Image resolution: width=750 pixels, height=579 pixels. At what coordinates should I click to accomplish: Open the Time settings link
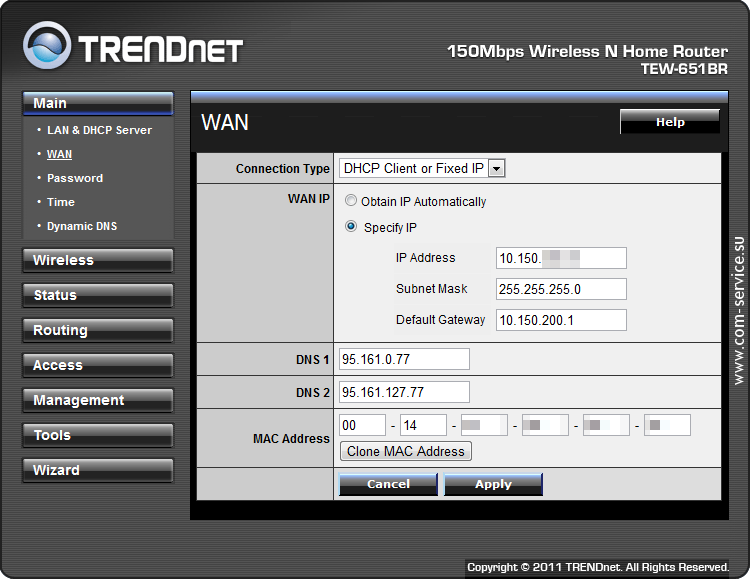pyautogui.click(x=61, y=202)
